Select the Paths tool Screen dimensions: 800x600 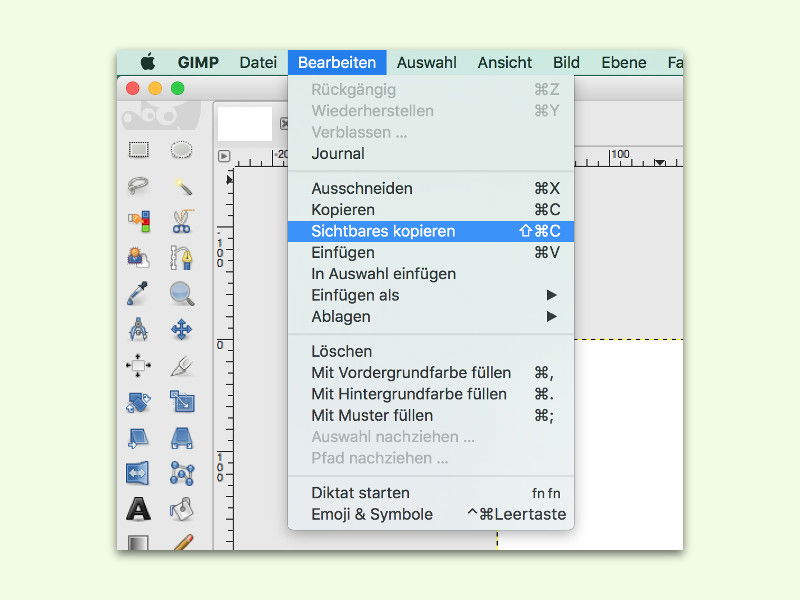click(x=182, y=257)
